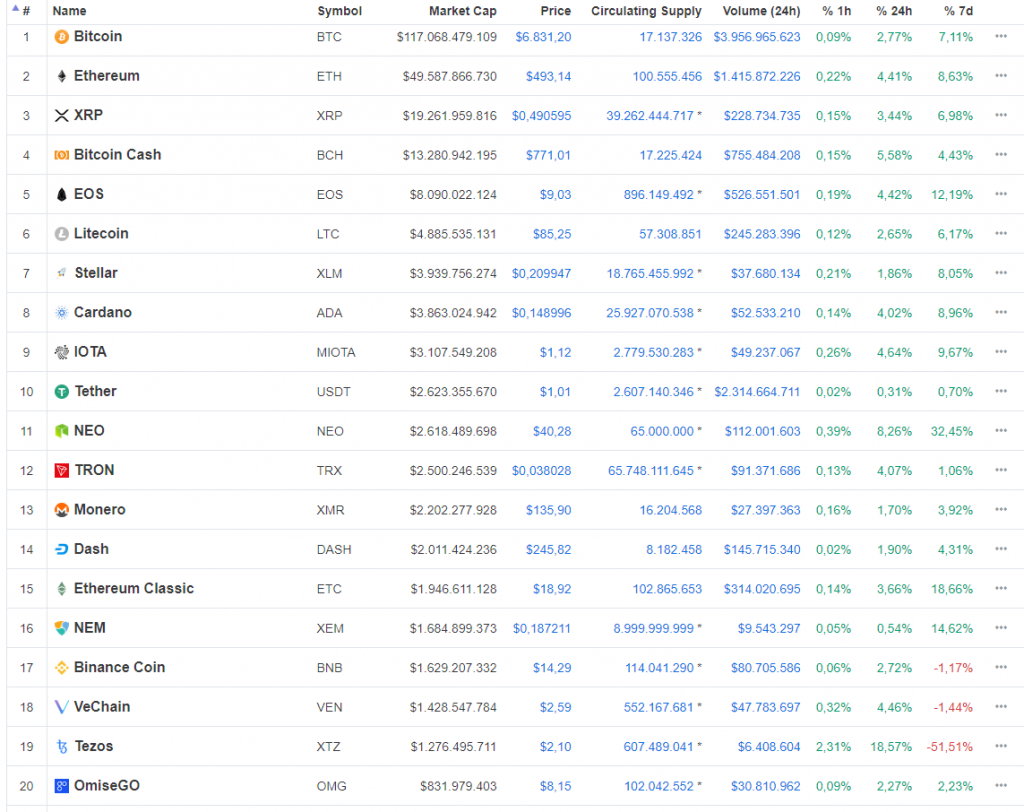Open the TRON name link
This screenshot has width=1024, height=812.
(x=94, y=470)
